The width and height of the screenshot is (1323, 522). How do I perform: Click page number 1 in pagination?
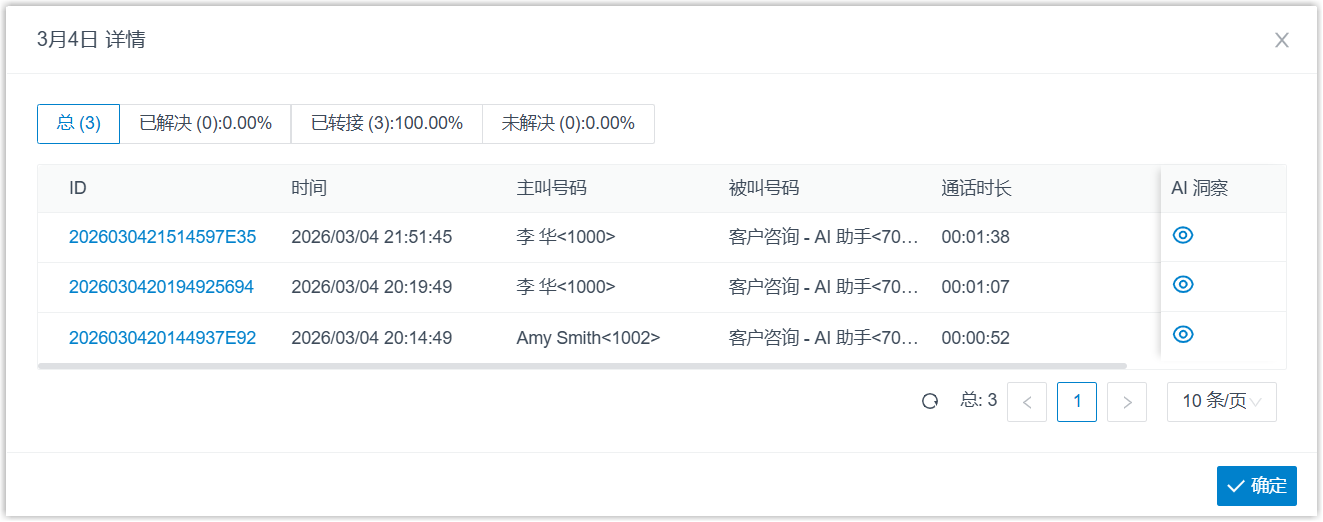click(x=1077, y=402)
